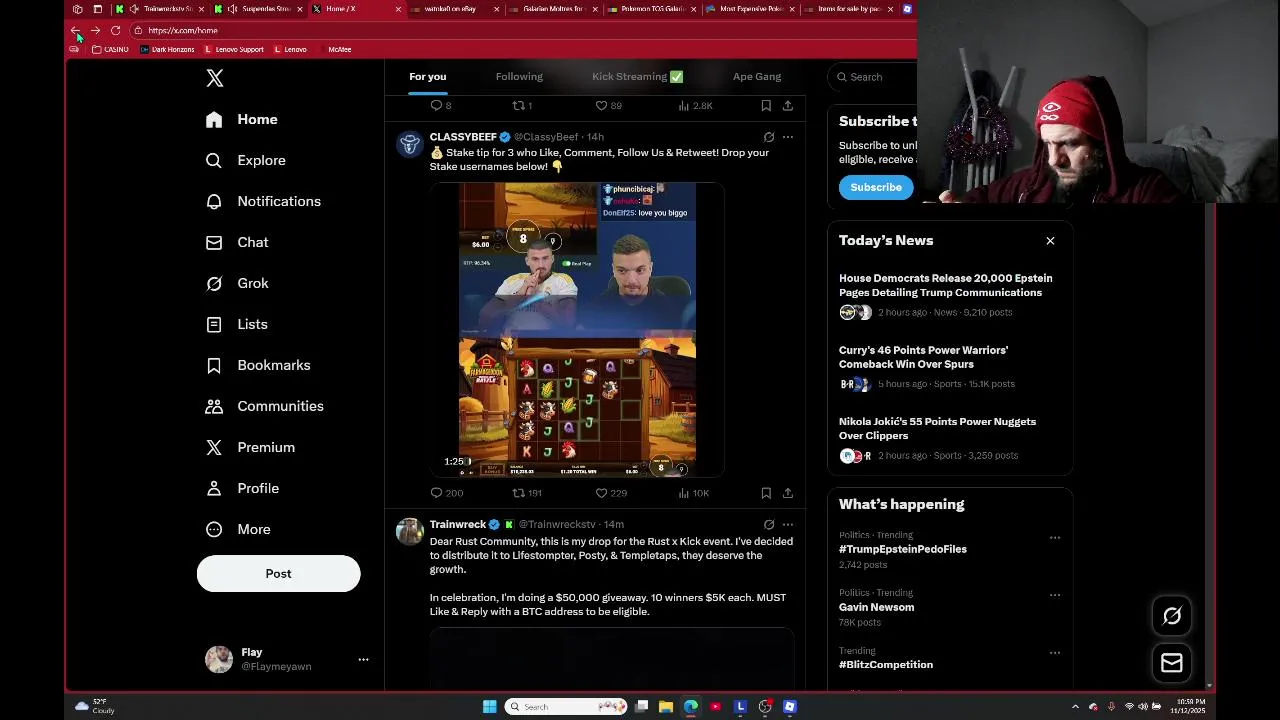Go back in the browser

75,30
